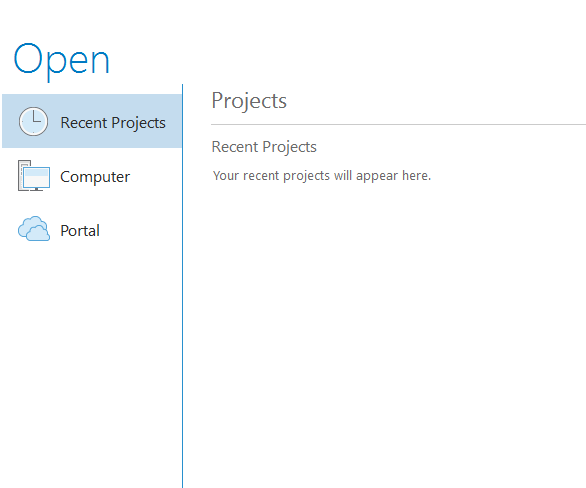
Task: Click the Computer monitor icon
Action: click(34, 176)
